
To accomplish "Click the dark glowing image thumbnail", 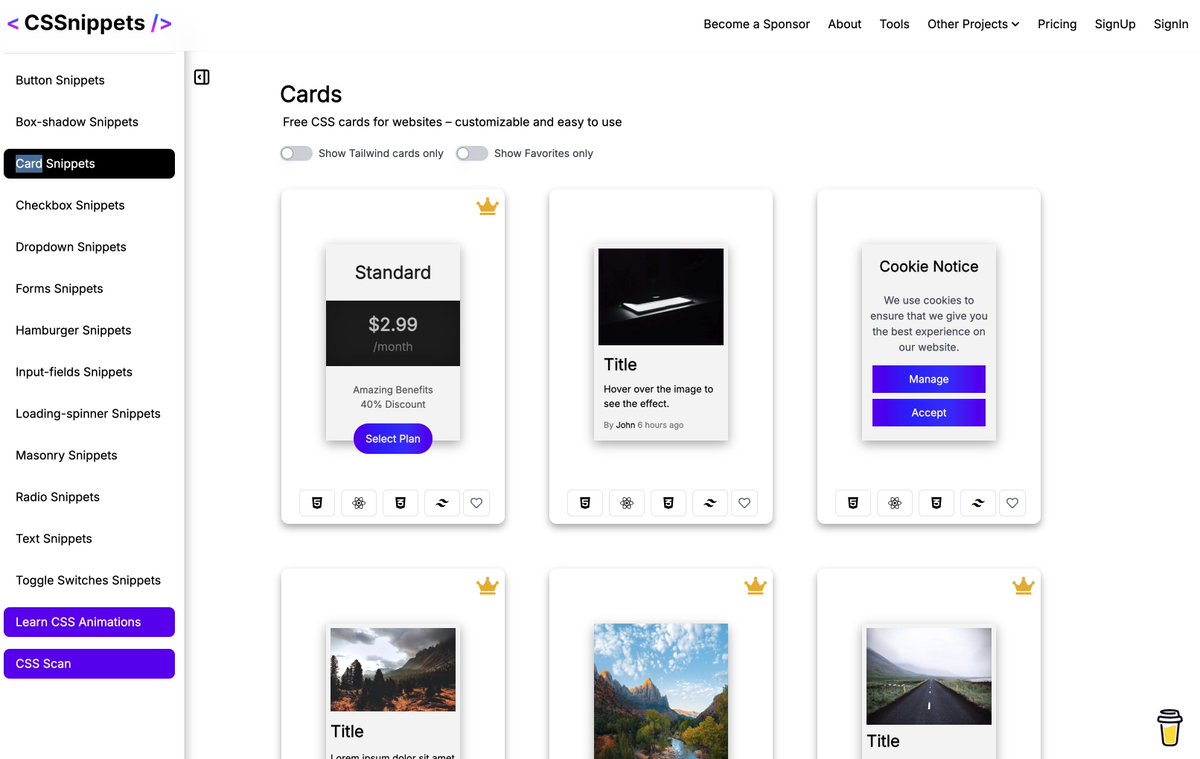I will click(x=661, y=297).
